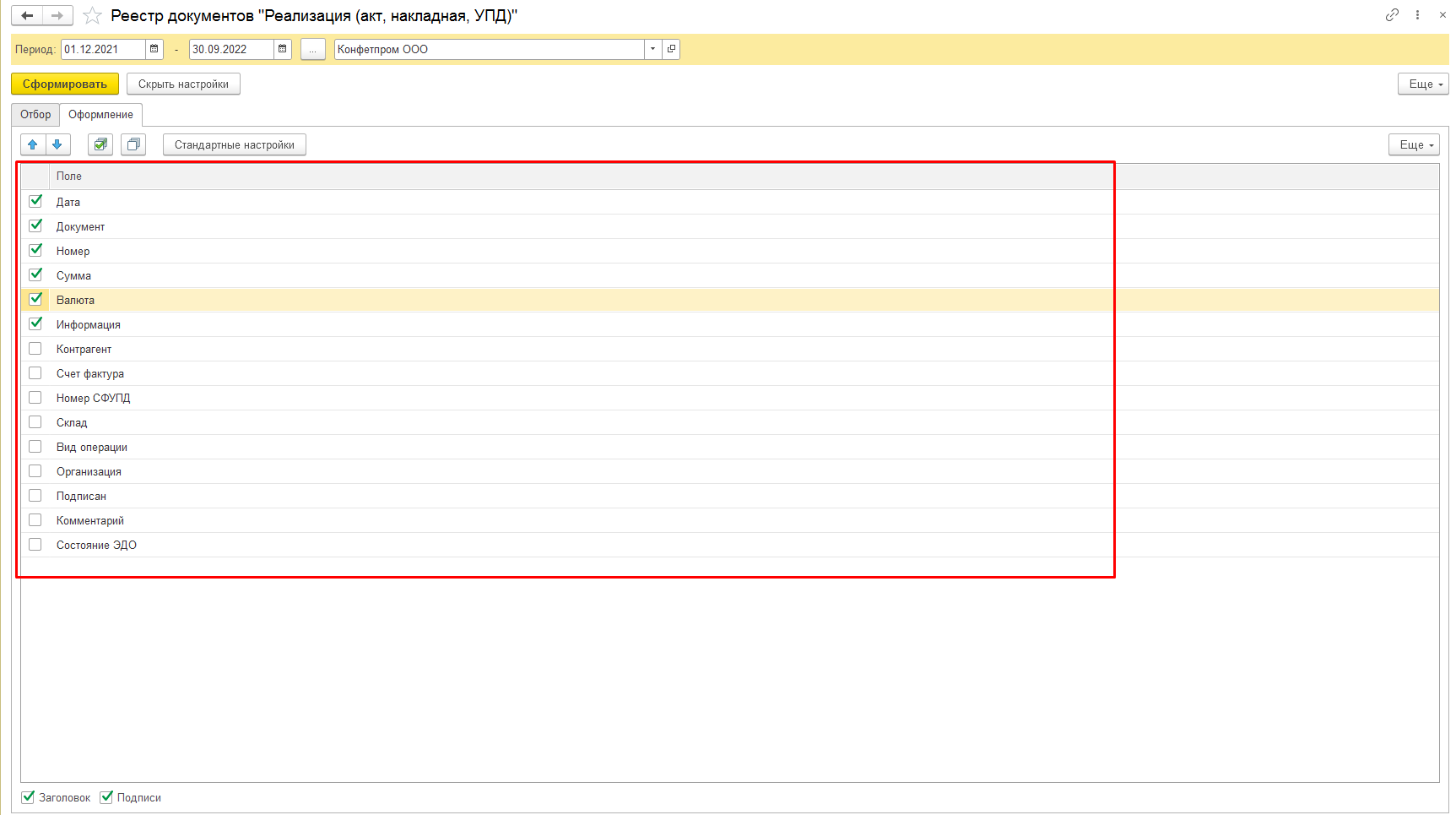Open the Конфетпром ООО organization card
The image size is (1456, 815).
tap(671, 49)
